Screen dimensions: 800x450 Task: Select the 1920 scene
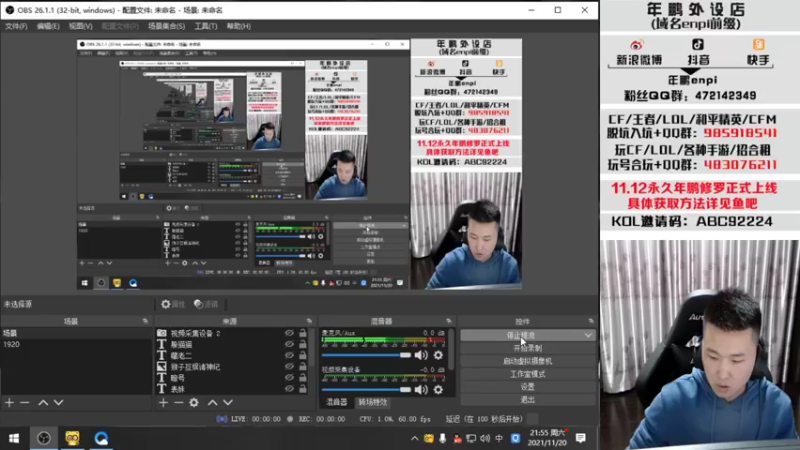click(x=76, y=344)
